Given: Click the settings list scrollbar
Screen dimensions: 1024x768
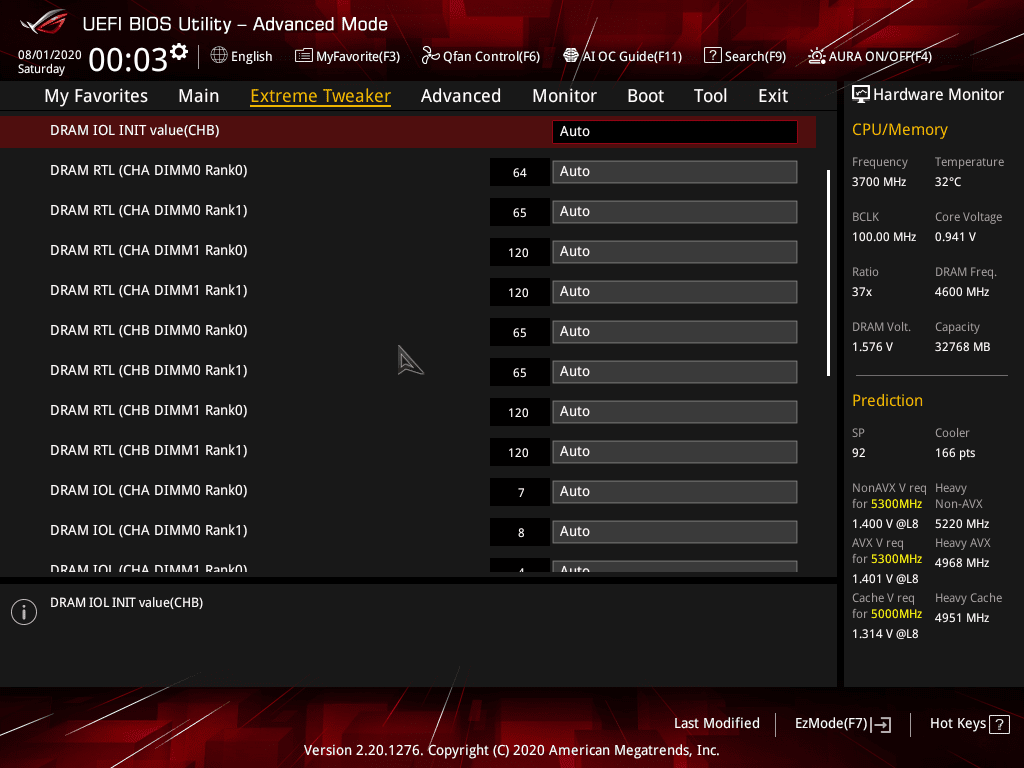Looking at the screenshot, I should [828, 273].
